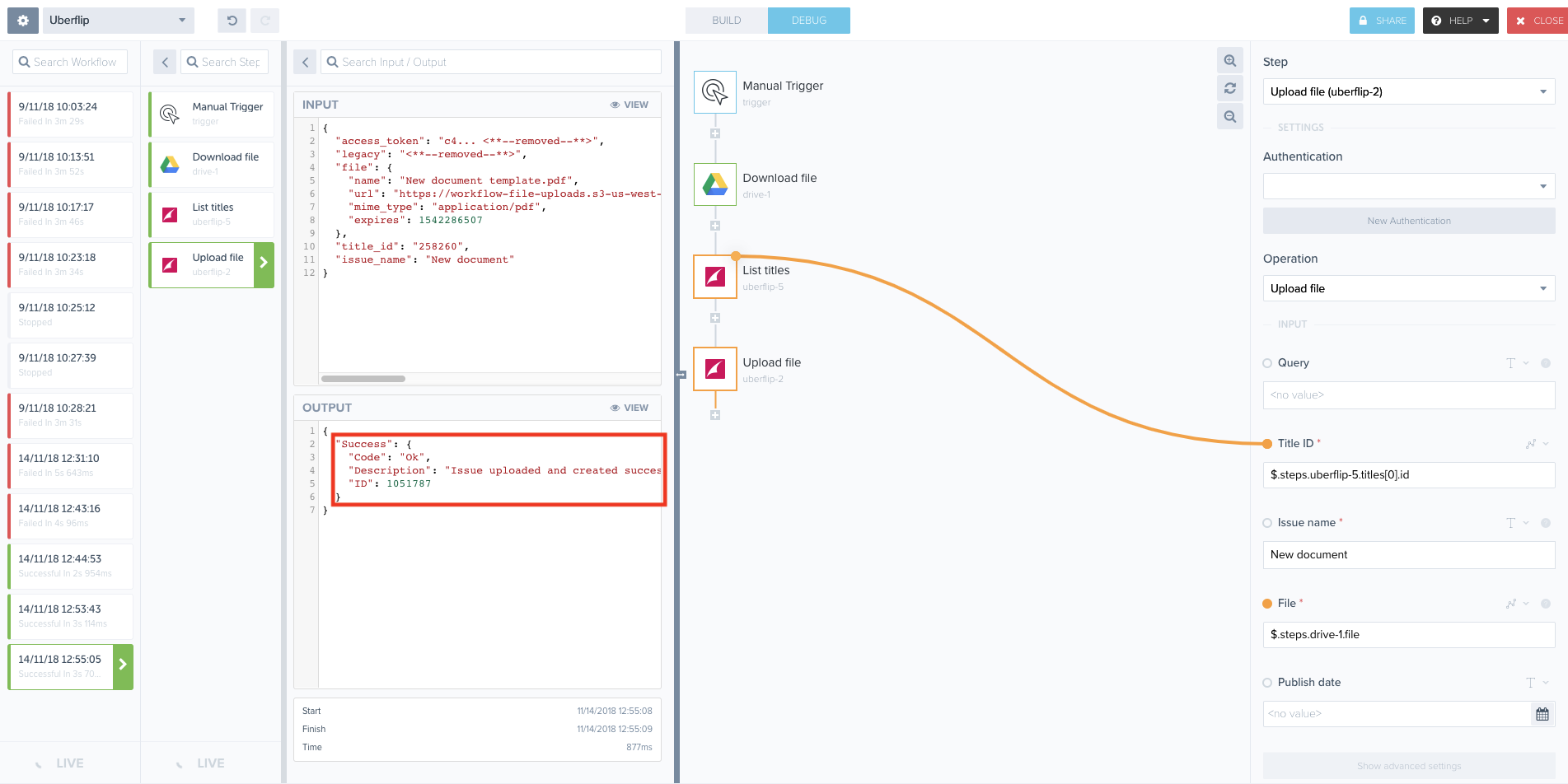This screenshot has height=784, width=1568.
Task: Select the Query radio button
Action: click(x=1266, y=362)
